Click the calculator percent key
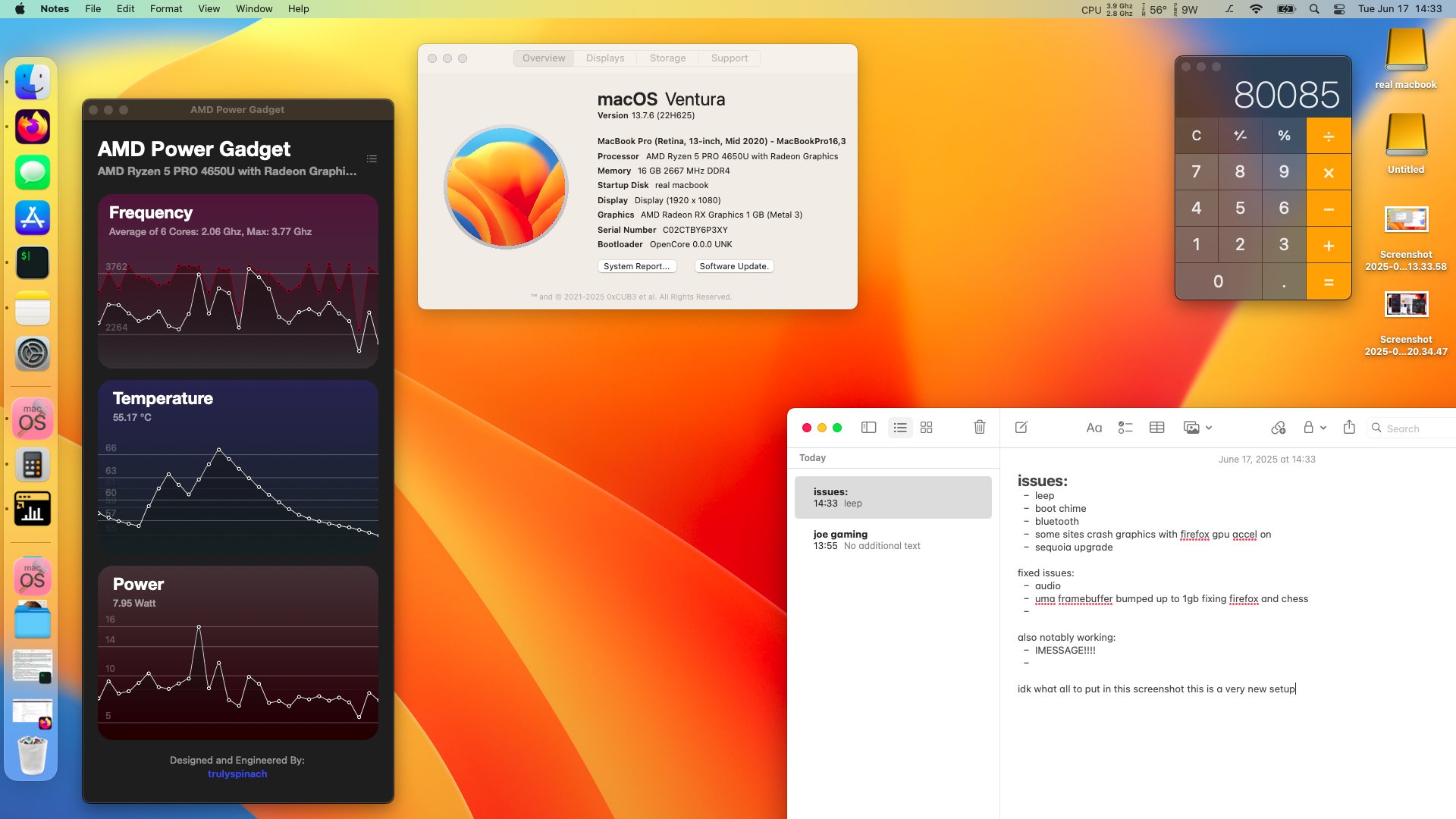 pos(1284,136)
